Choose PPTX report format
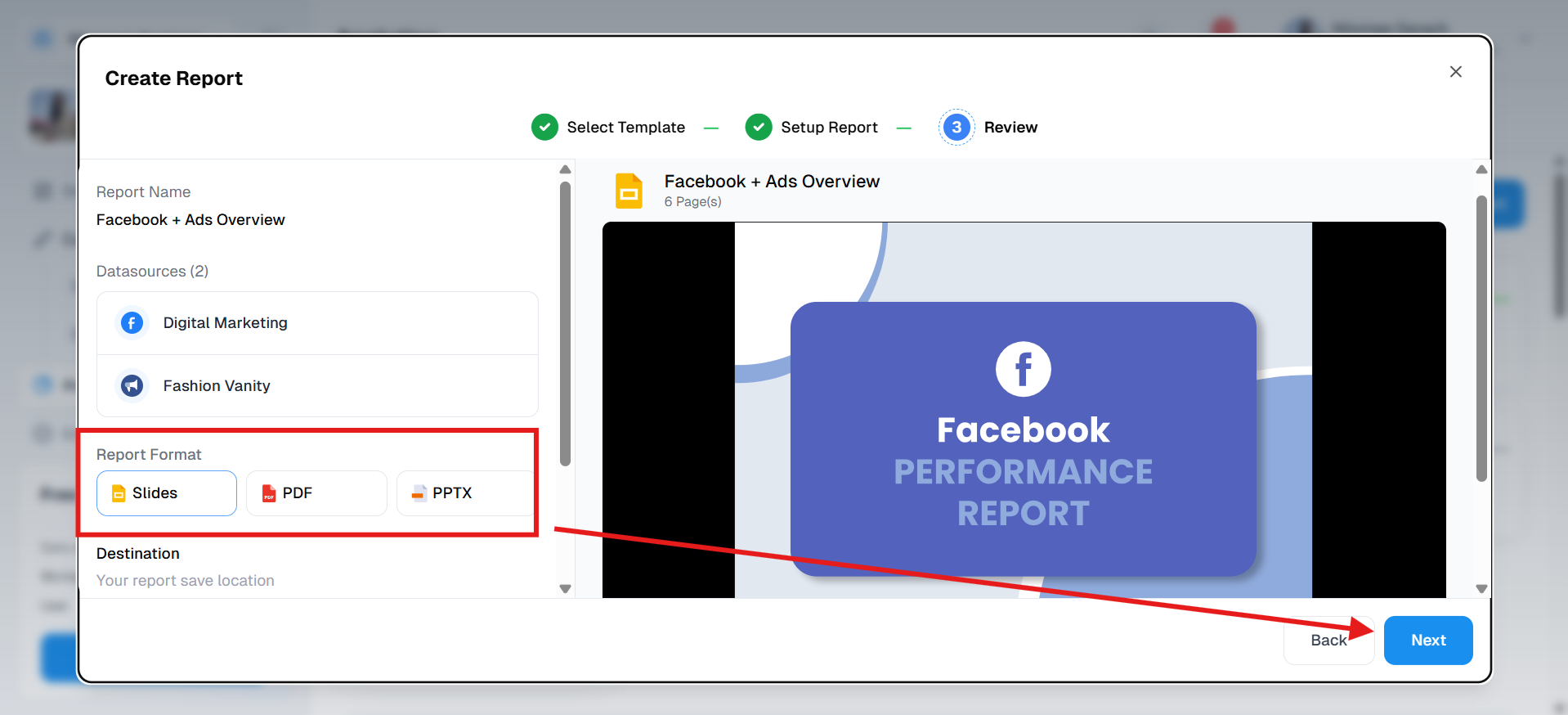Screen dimensions: 1568x715 tap(465, 493)
